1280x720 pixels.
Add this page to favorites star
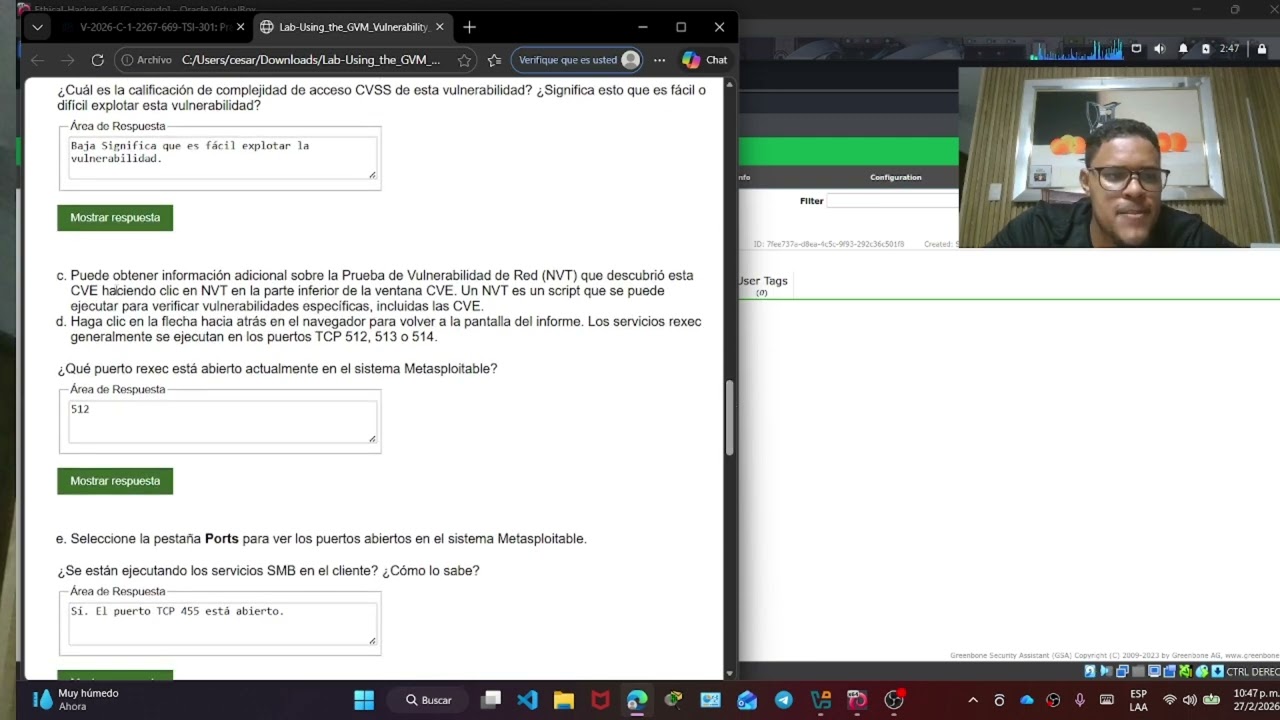(464, 60)
